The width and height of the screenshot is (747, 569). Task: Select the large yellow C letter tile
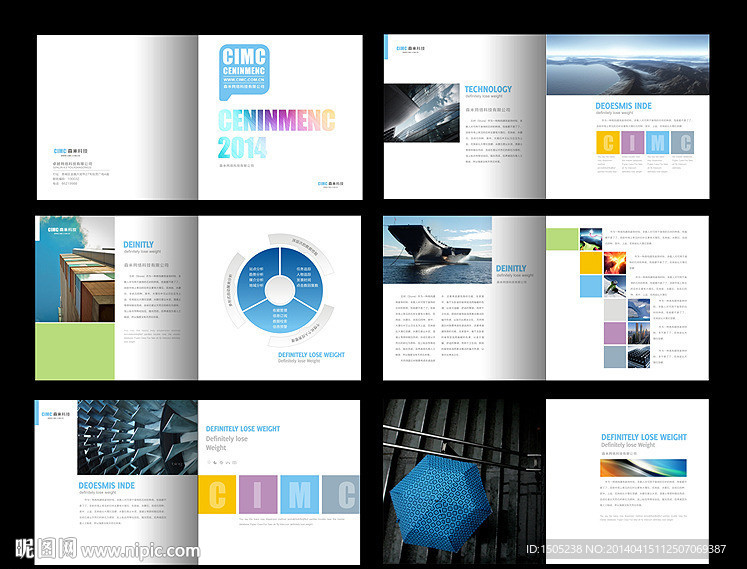217,494
